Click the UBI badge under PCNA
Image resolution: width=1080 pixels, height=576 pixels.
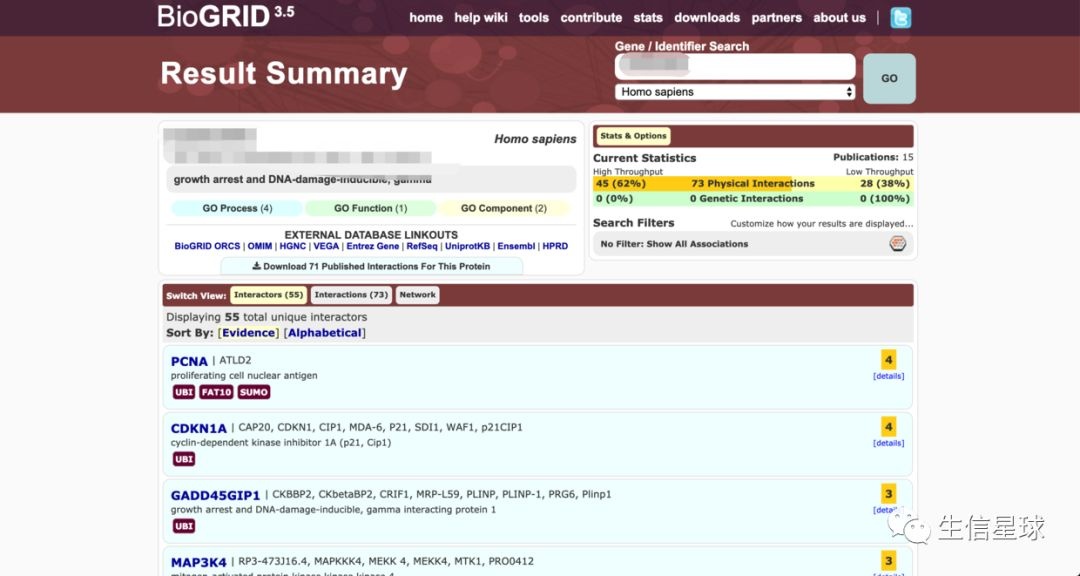click(184, 392)
